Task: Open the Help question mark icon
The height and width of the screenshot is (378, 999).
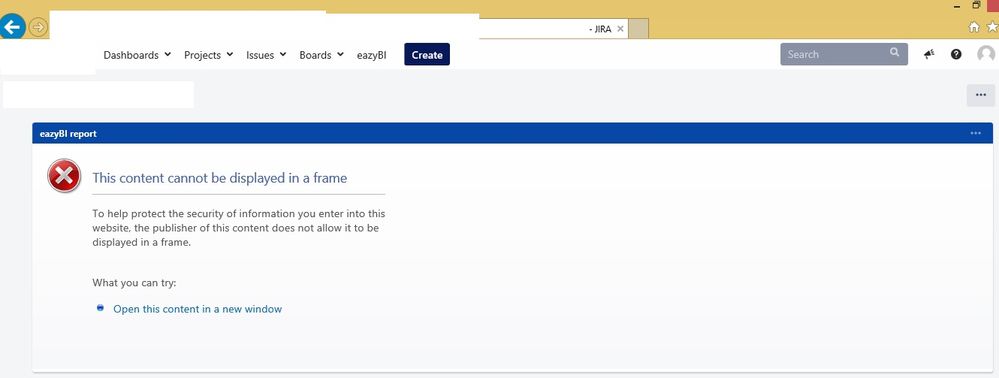Action: tap(956, 54)
